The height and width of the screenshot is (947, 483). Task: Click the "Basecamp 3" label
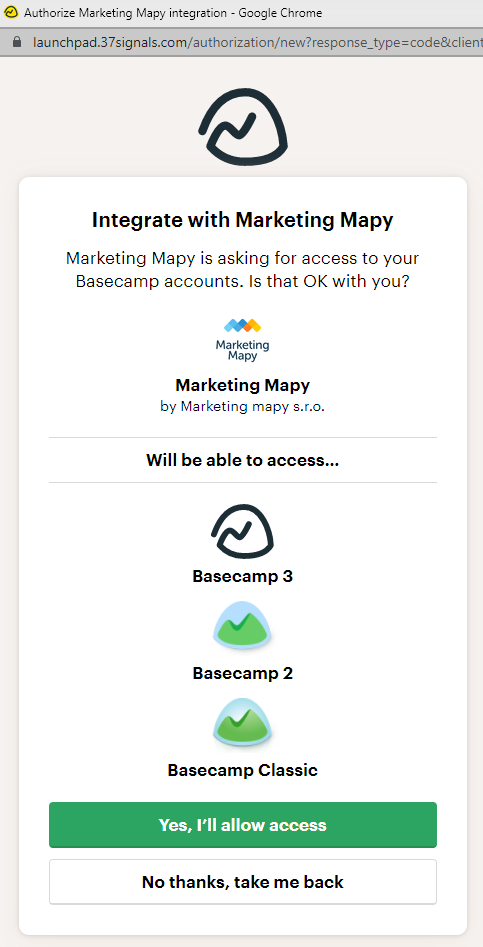243,576
